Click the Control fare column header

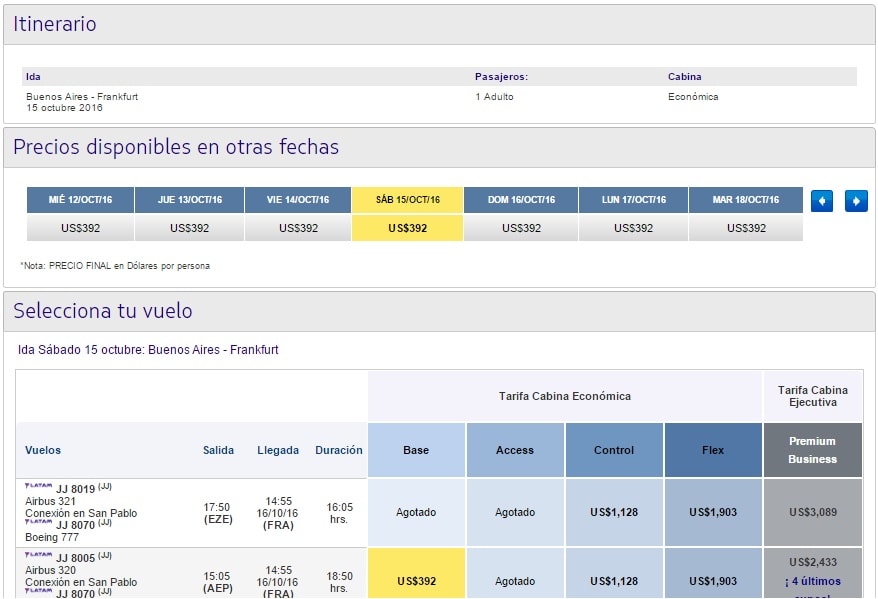[614, 450]
